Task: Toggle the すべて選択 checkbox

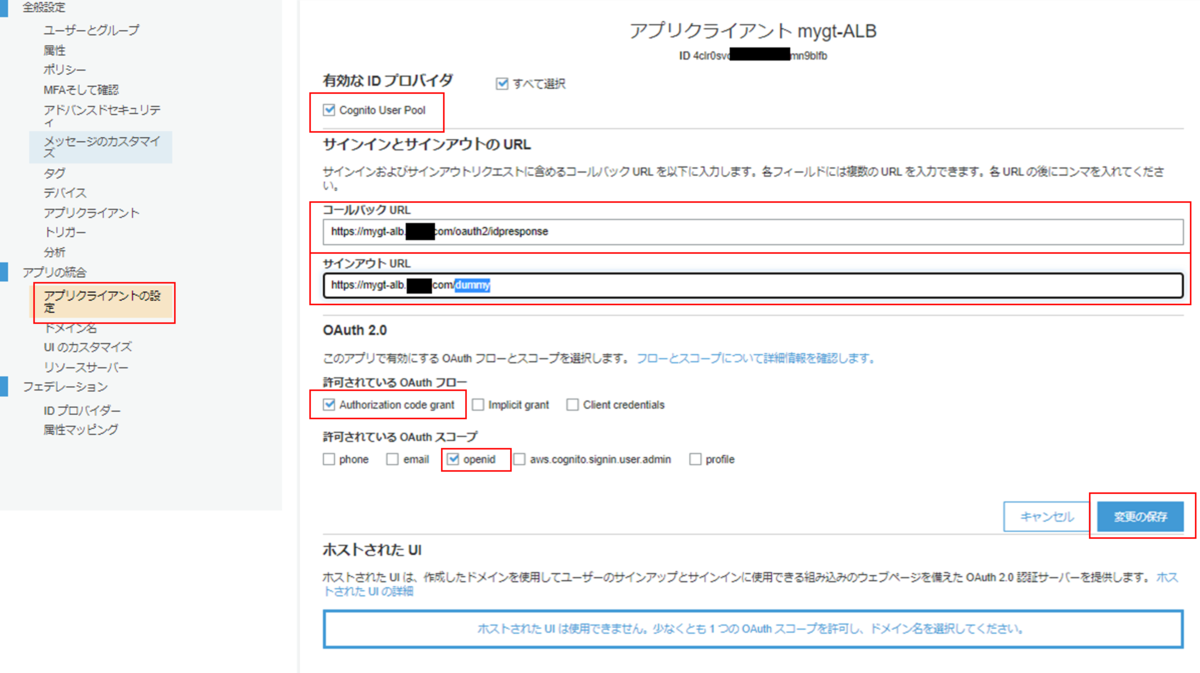Action: coord(502,83)
